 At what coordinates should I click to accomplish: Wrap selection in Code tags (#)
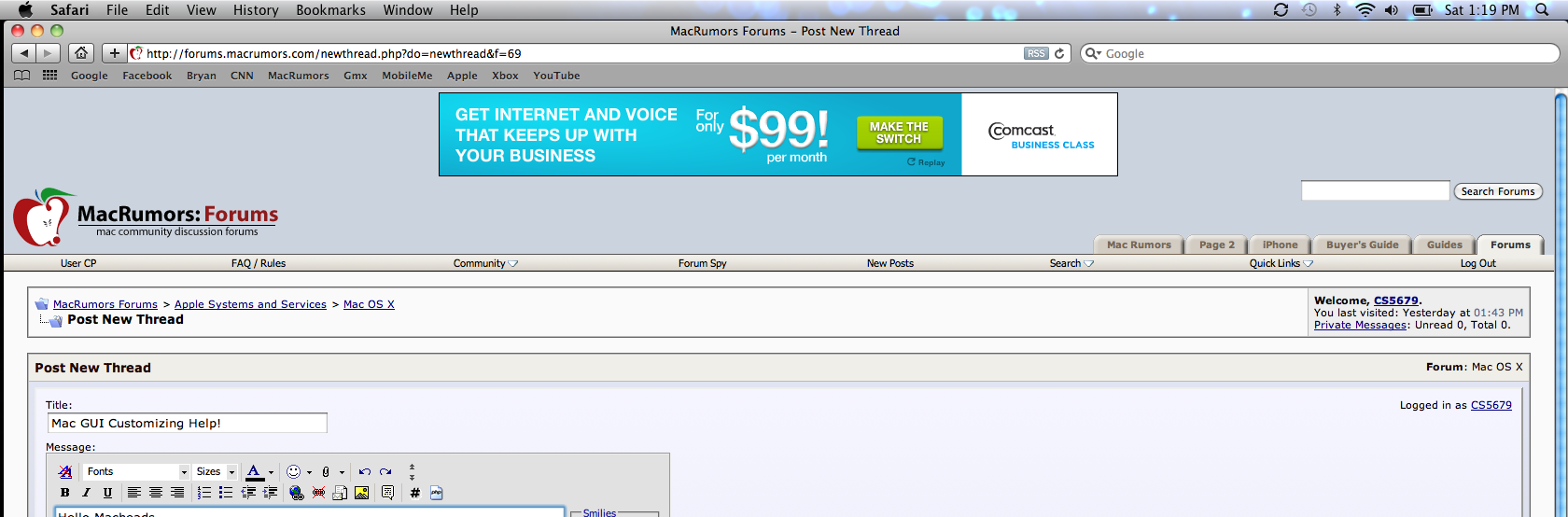point(414,493)
